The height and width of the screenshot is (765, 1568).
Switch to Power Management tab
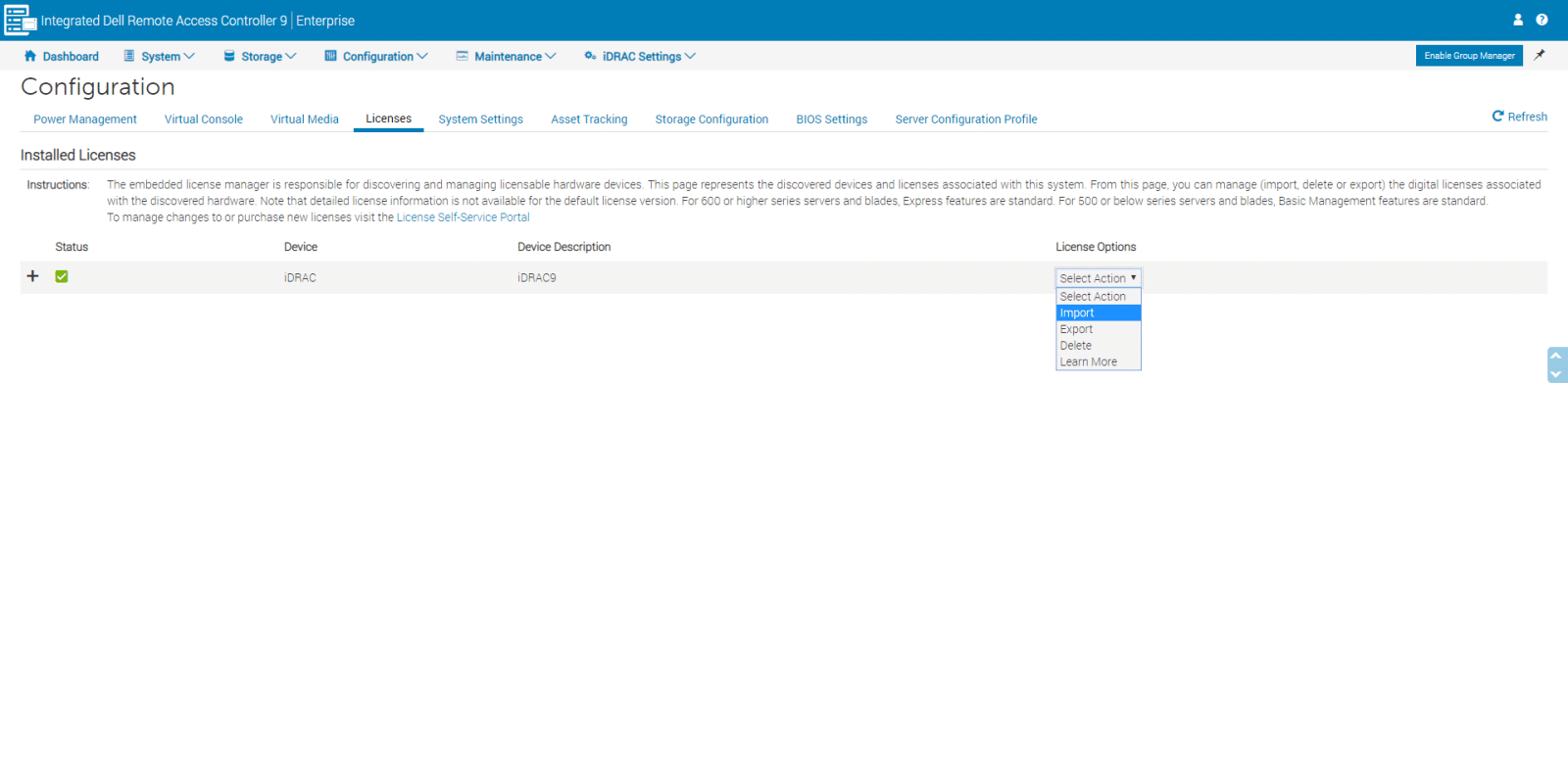(x=85, y=120)
